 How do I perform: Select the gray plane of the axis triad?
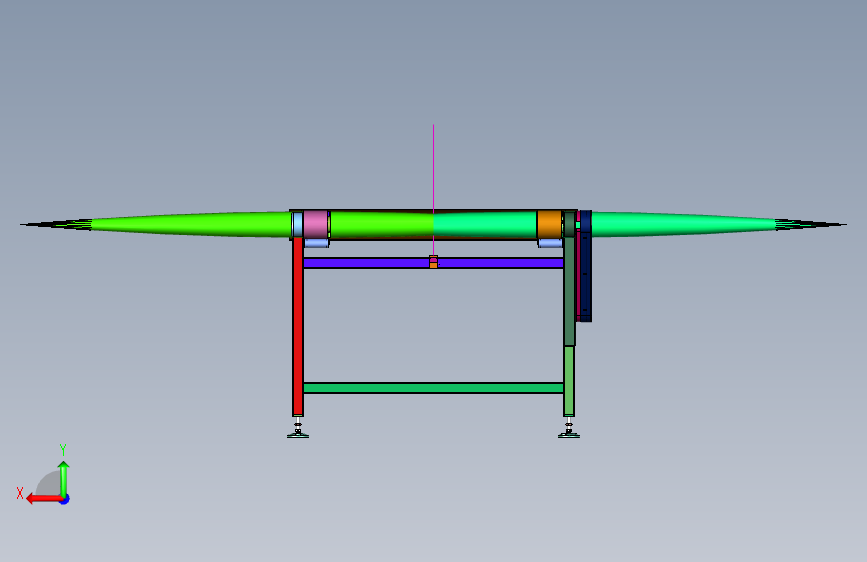tap(49, 484)
